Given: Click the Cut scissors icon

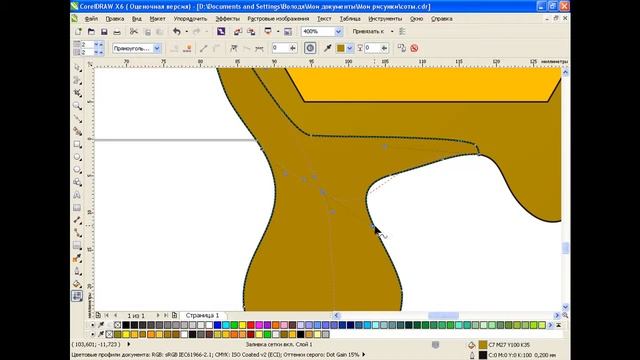Looking at the screenshot, I should (x=133, y=31).
